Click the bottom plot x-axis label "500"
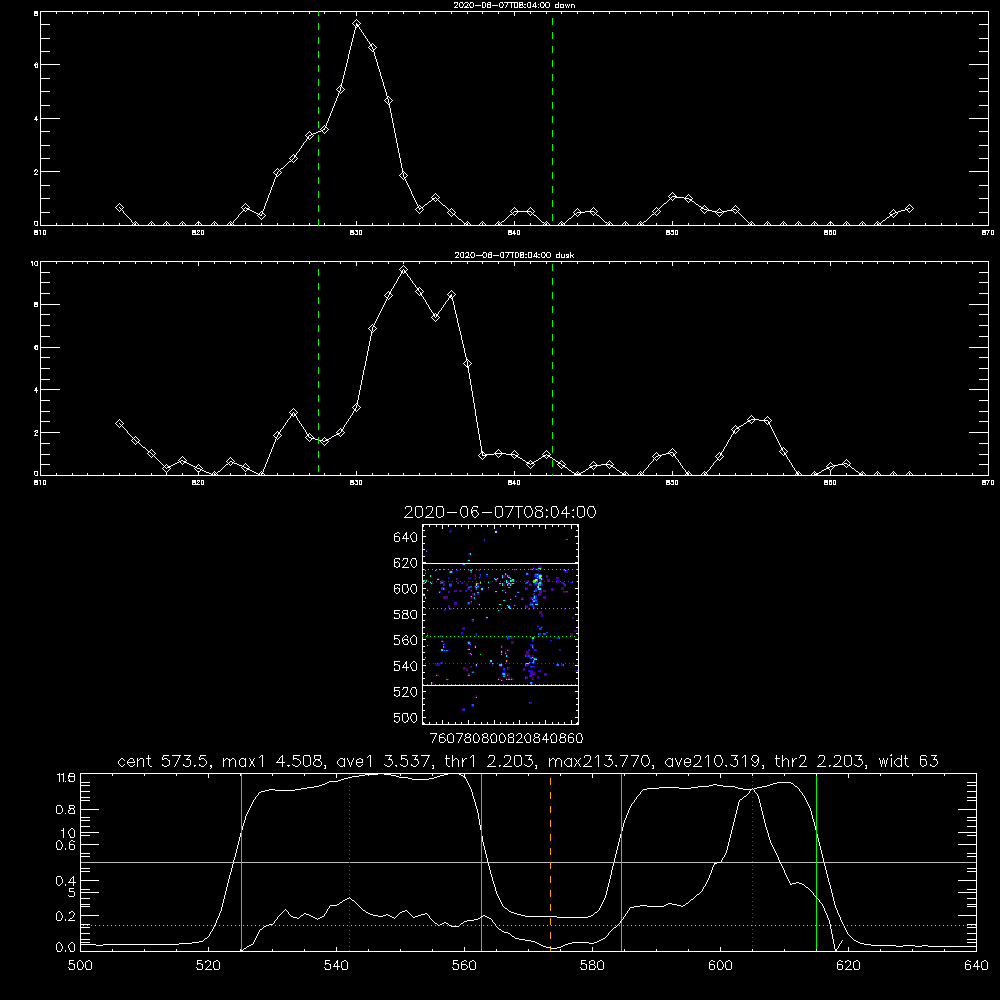Image resolution: width=1000 pixels, height=1000 pixels. (80, 966)
